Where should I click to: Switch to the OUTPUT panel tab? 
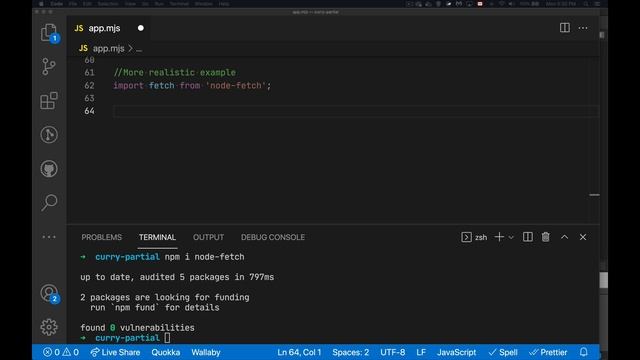point(208,237)
